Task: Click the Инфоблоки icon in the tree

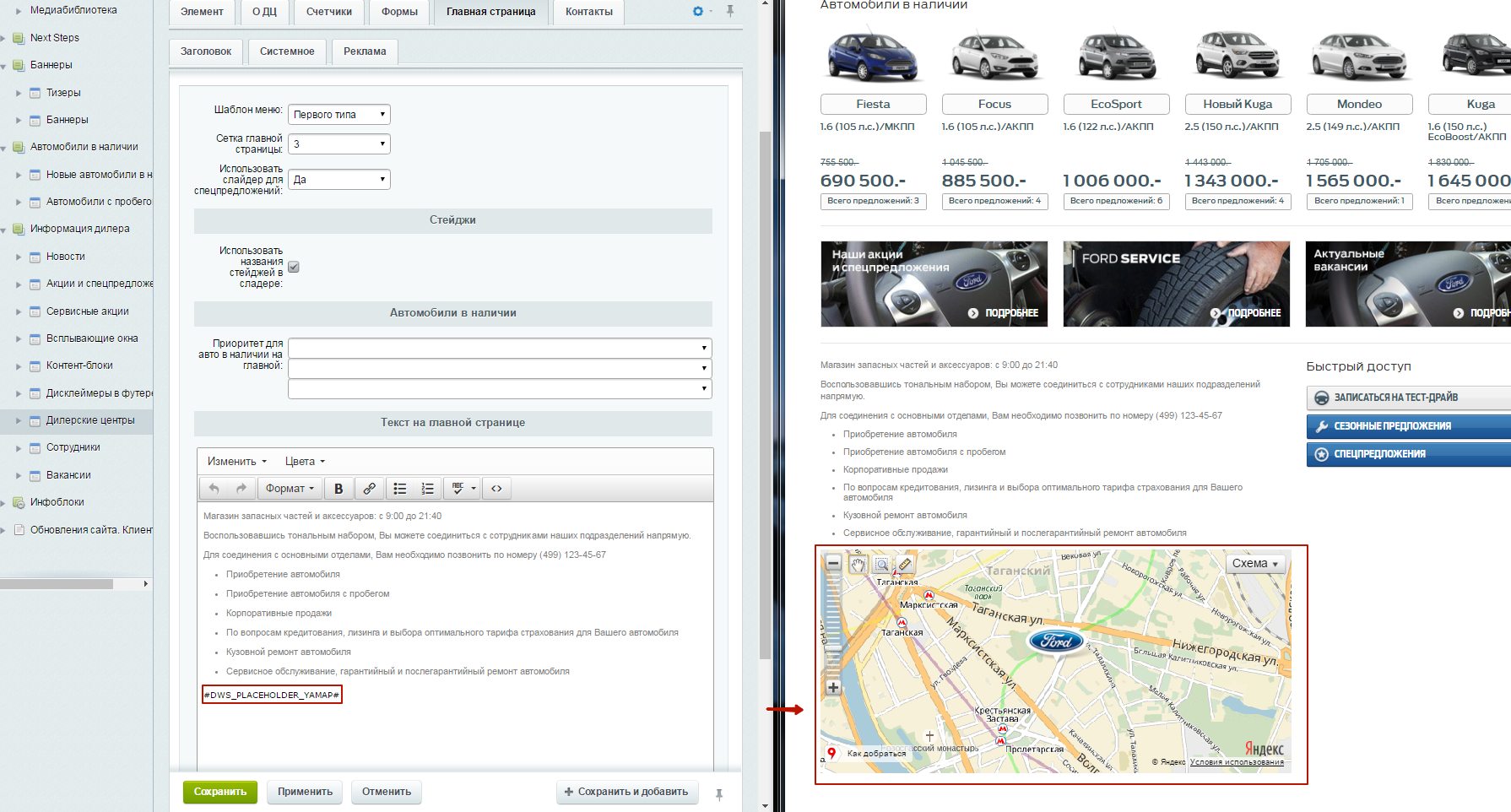Action: [19, 502]
